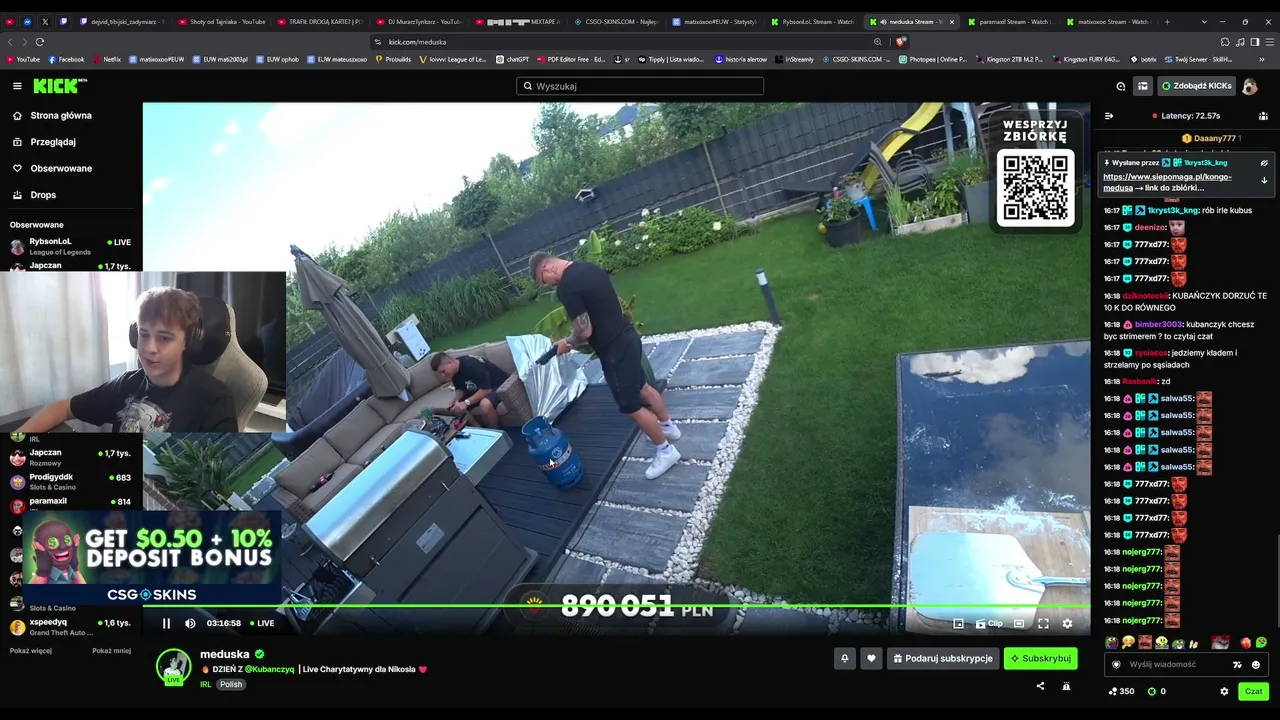Open RybsonLoL in the followed list
1280x720 pixels.
[x=70, y=246]
